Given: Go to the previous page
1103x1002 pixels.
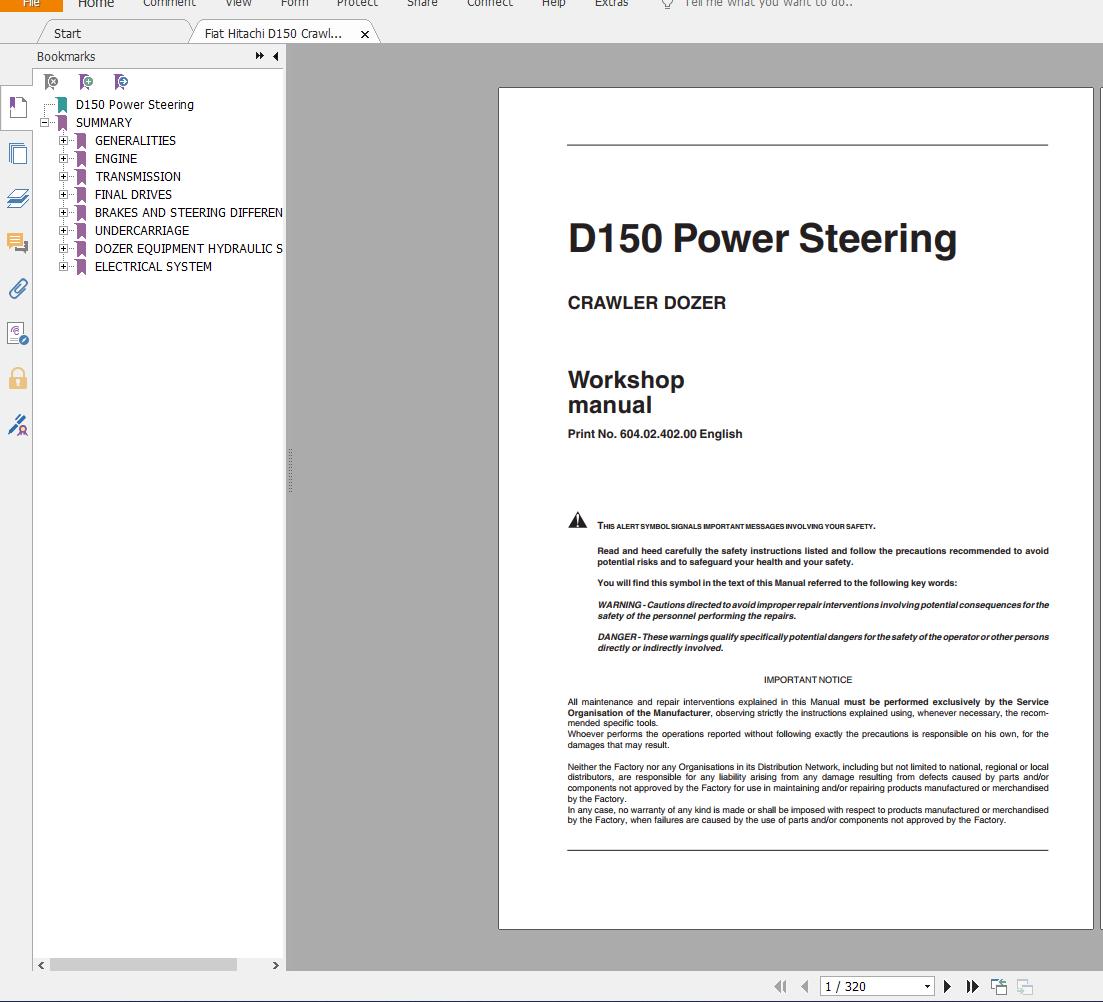Looking at the screenshot, I should tap(804, 987).
